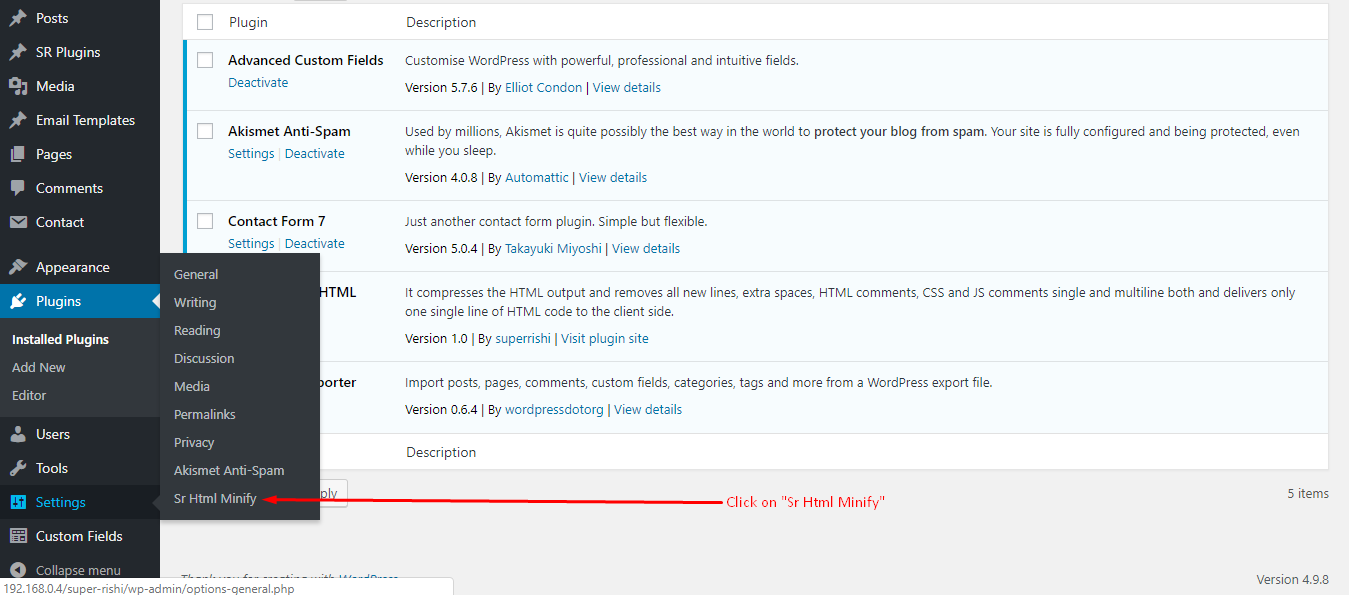Open Add New under Plugins
Screen dimensions: 1349x595
click(39, 367)
